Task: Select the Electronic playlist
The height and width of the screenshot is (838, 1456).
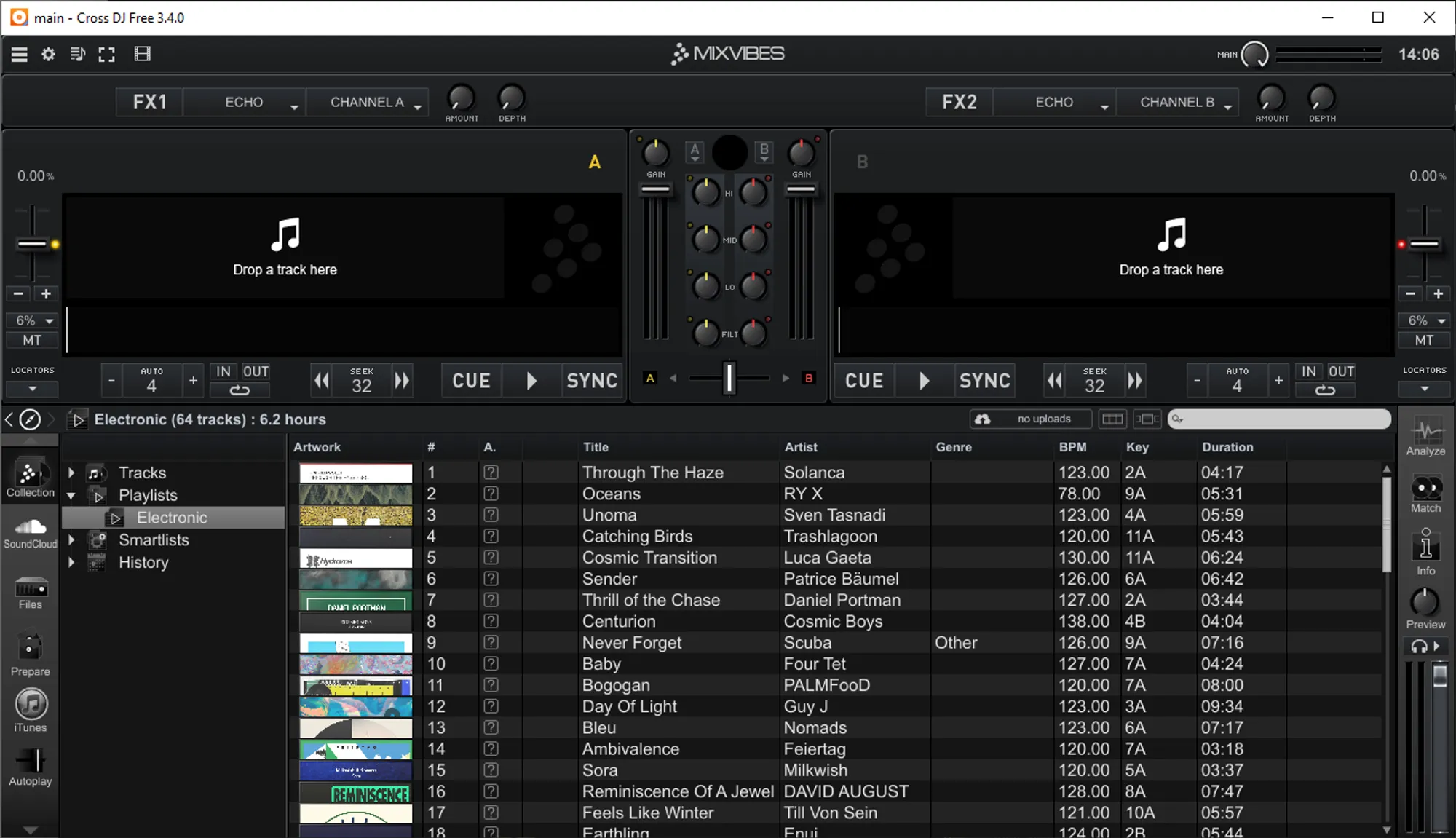Action: pos(172,518)
